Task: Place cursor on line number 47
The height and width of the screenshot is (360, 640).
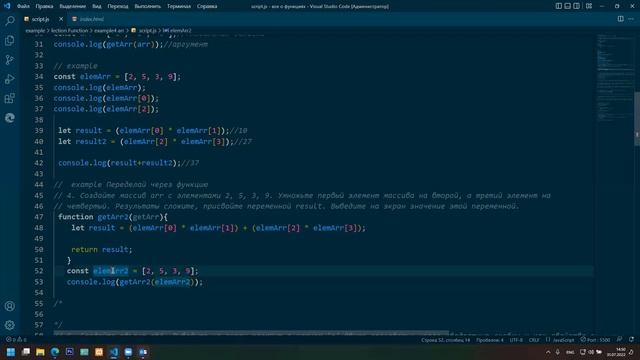Action: coord(39,217)
